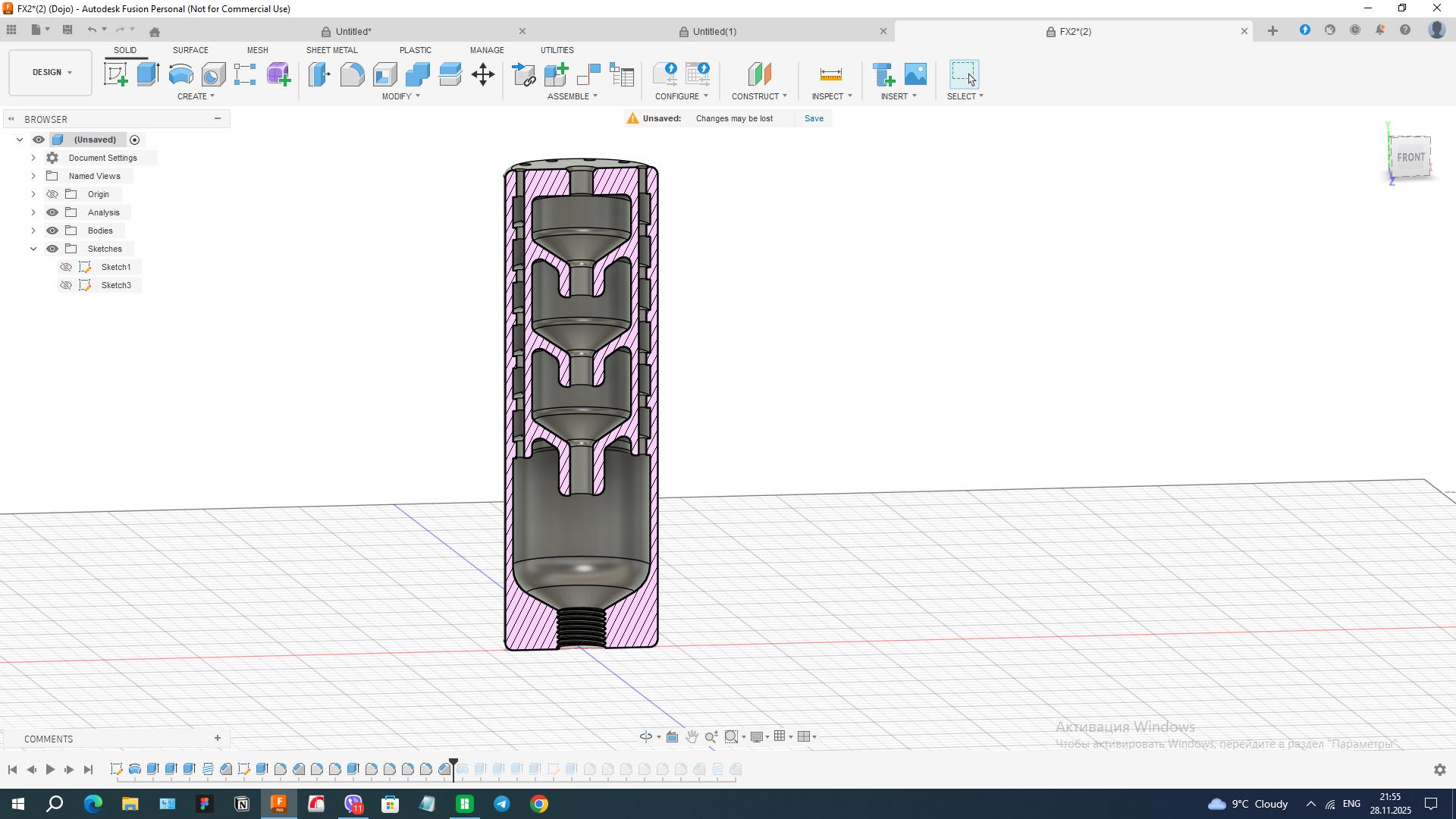Switch to the SURFACE tab
1456x819 pixels.
[x=190, y=50]
